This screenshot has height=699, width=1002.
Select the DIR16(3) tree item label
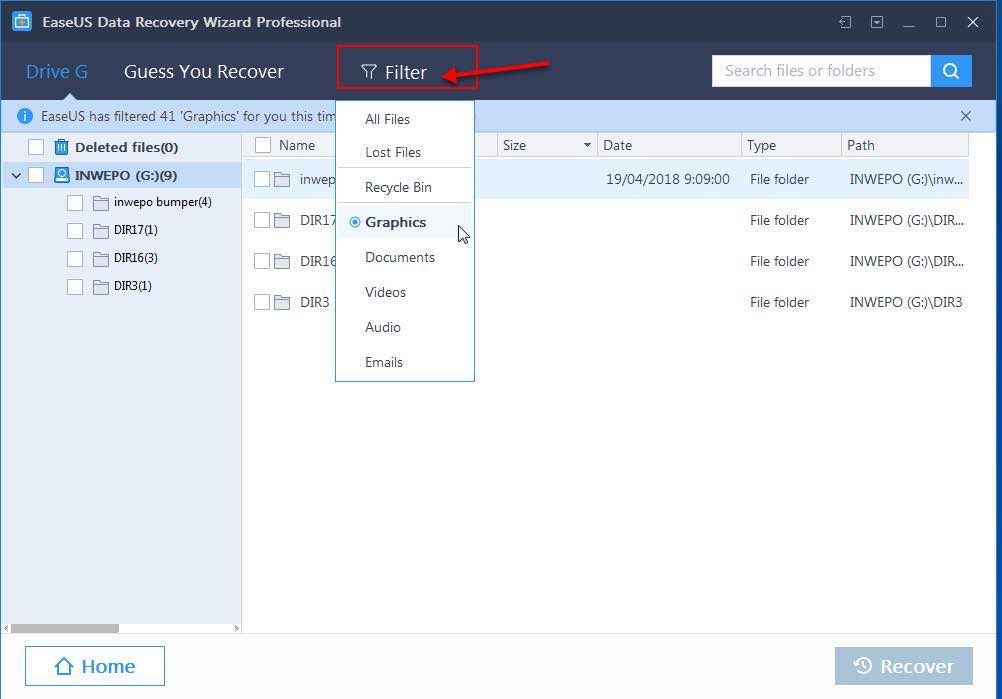click(x=135, y=258)
